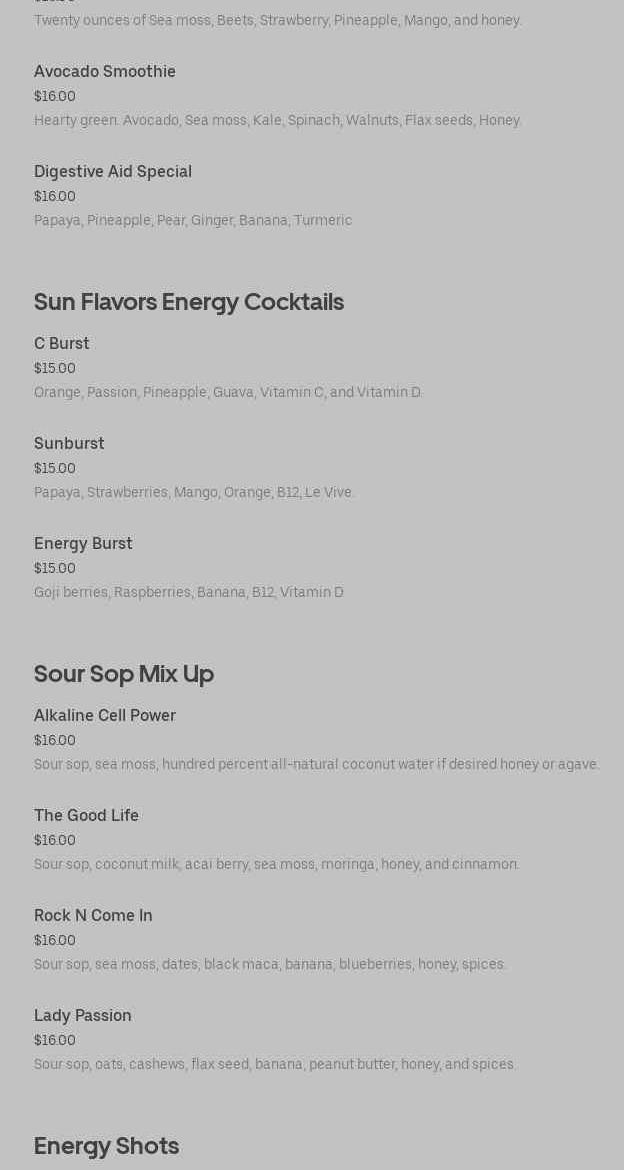Select the Digestive Aid Special item

coord(113,171)
